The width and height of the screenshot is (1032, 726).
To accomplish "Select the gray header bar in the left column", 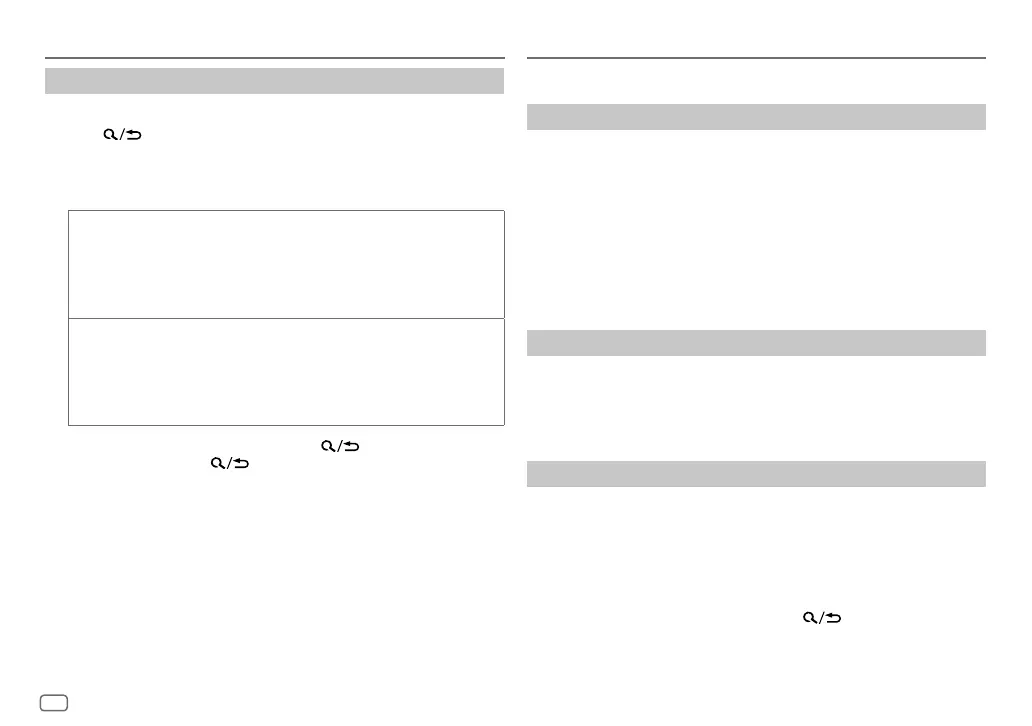I will tap(274, 81).
